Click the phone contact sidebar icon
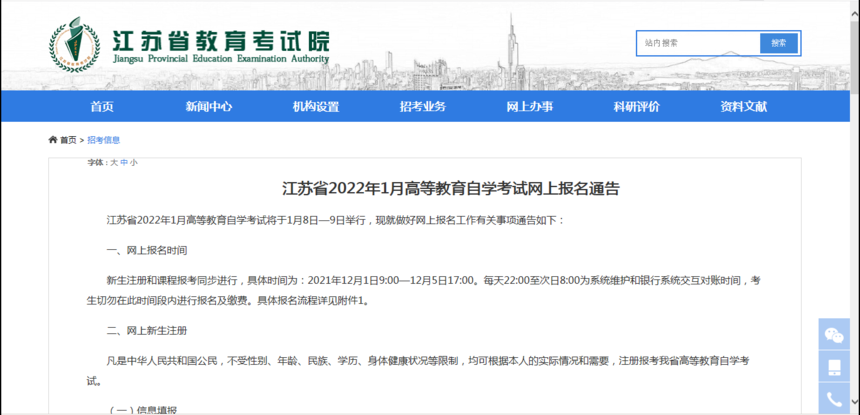Viewport: 860px width, 415px height. [832, 400]
